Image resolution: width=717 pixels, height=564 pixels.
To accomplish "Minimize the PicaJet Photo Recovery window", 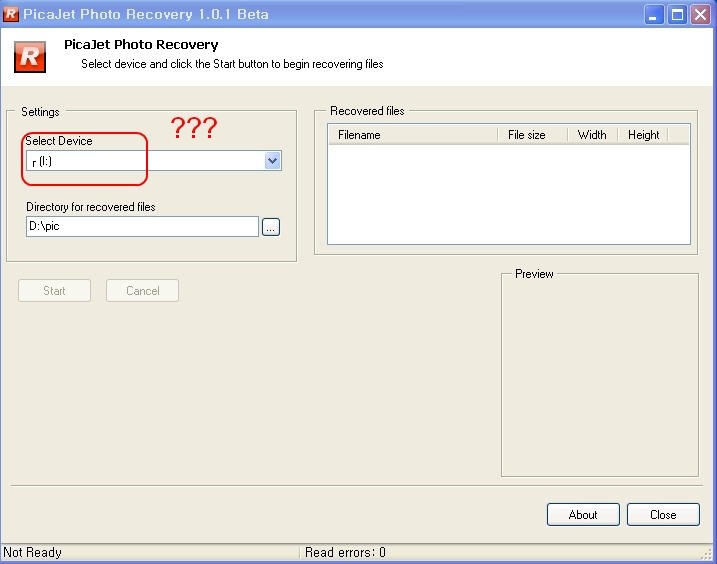I will point(654,14).
